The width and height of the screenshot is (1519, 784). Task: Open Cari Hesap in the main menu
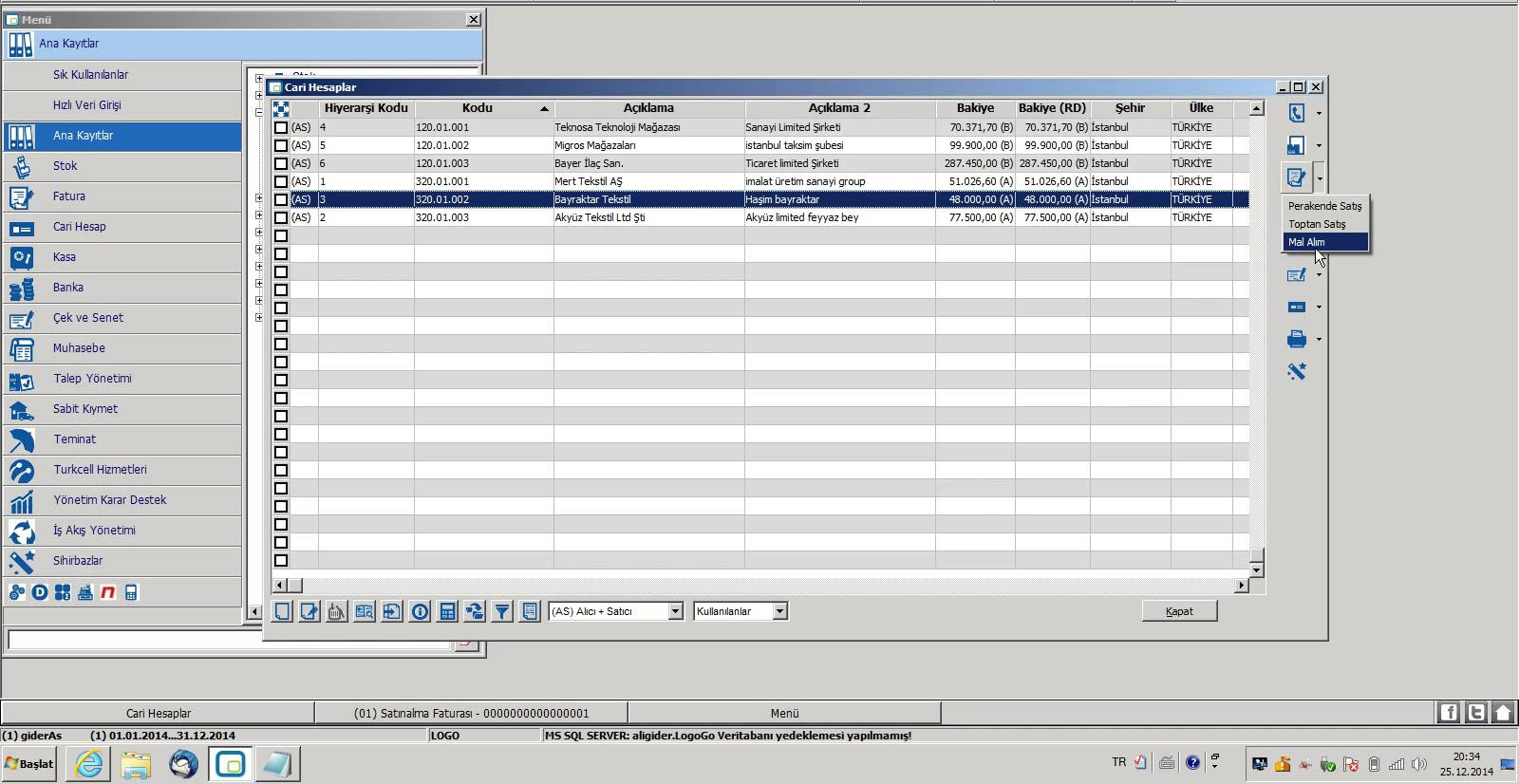122,227
